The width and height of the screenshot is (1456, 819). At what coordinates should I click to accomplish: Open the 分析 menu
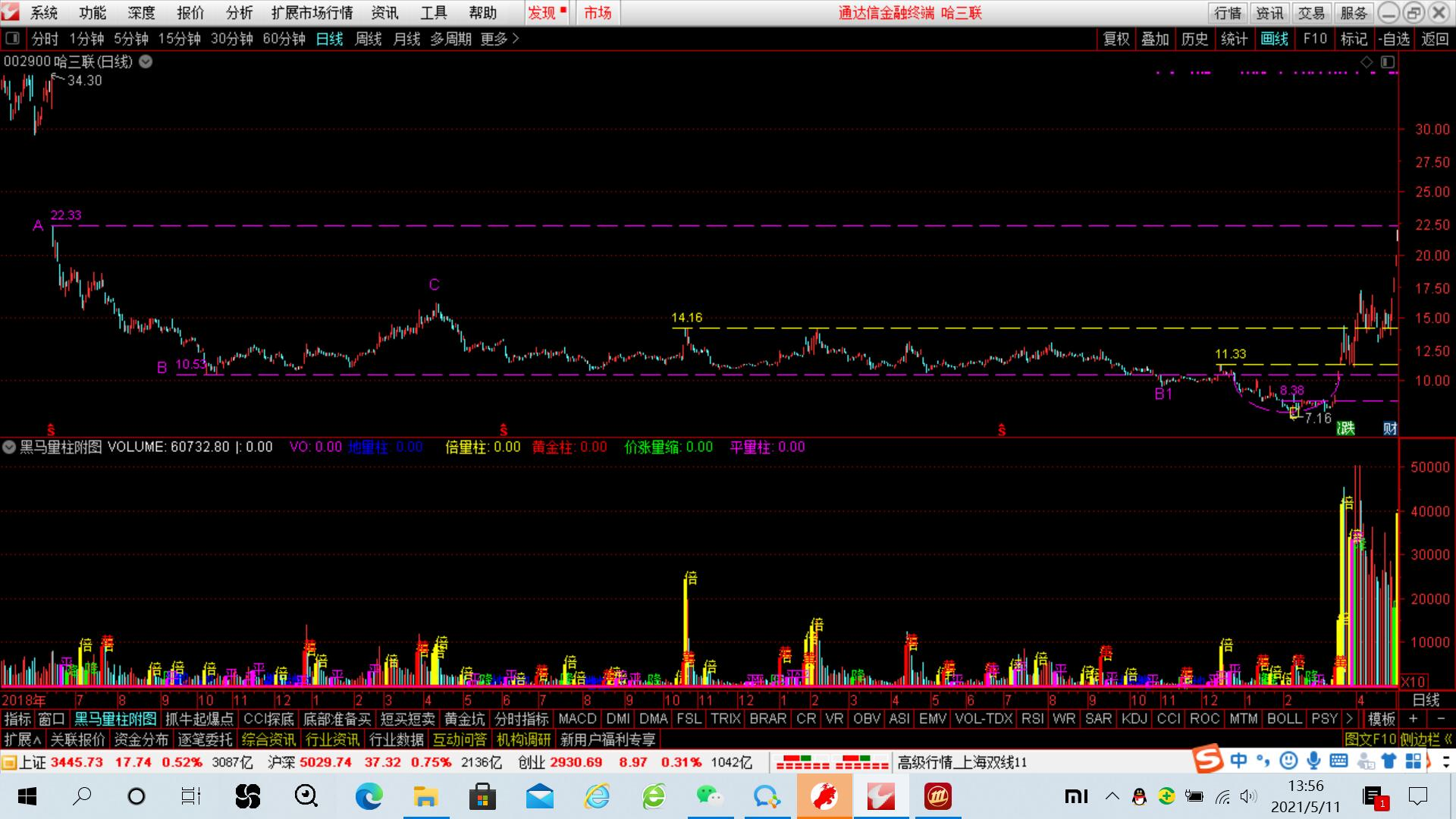tap(239, 13)
